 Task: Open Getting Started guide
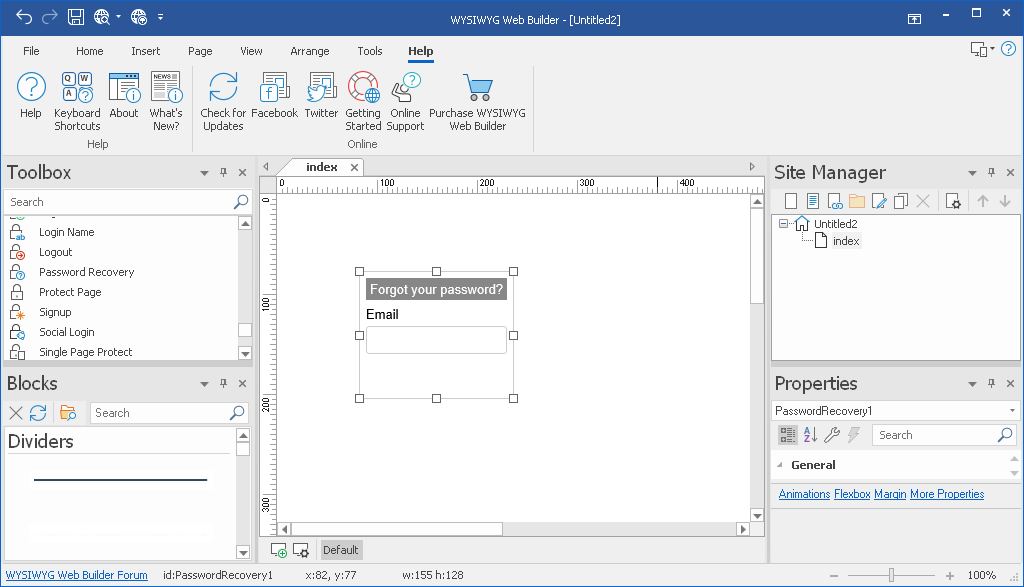(363, 102)
